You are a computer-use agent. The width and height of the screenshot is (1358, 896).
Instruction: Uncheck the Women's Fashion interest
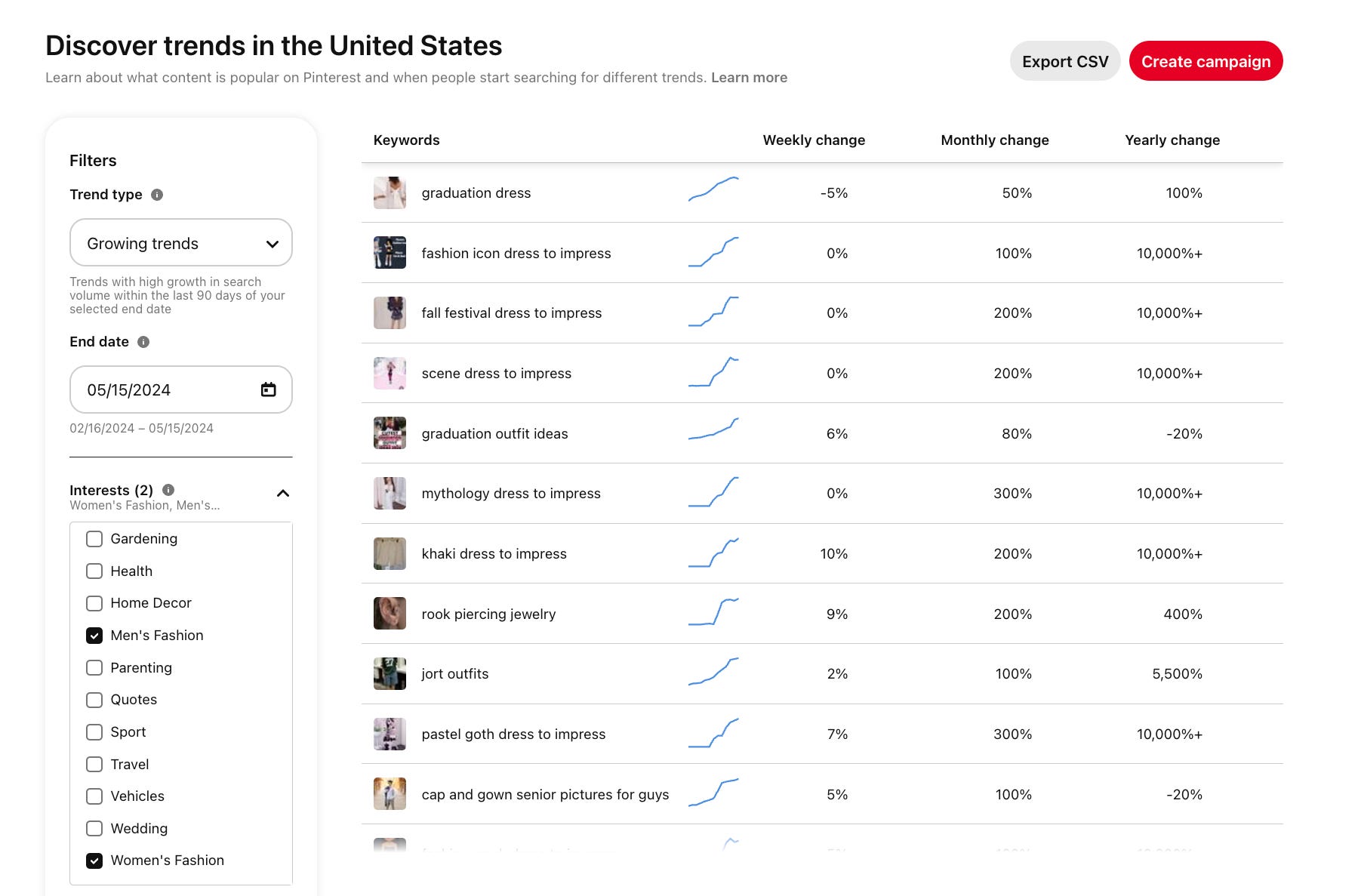click(94, 861)
